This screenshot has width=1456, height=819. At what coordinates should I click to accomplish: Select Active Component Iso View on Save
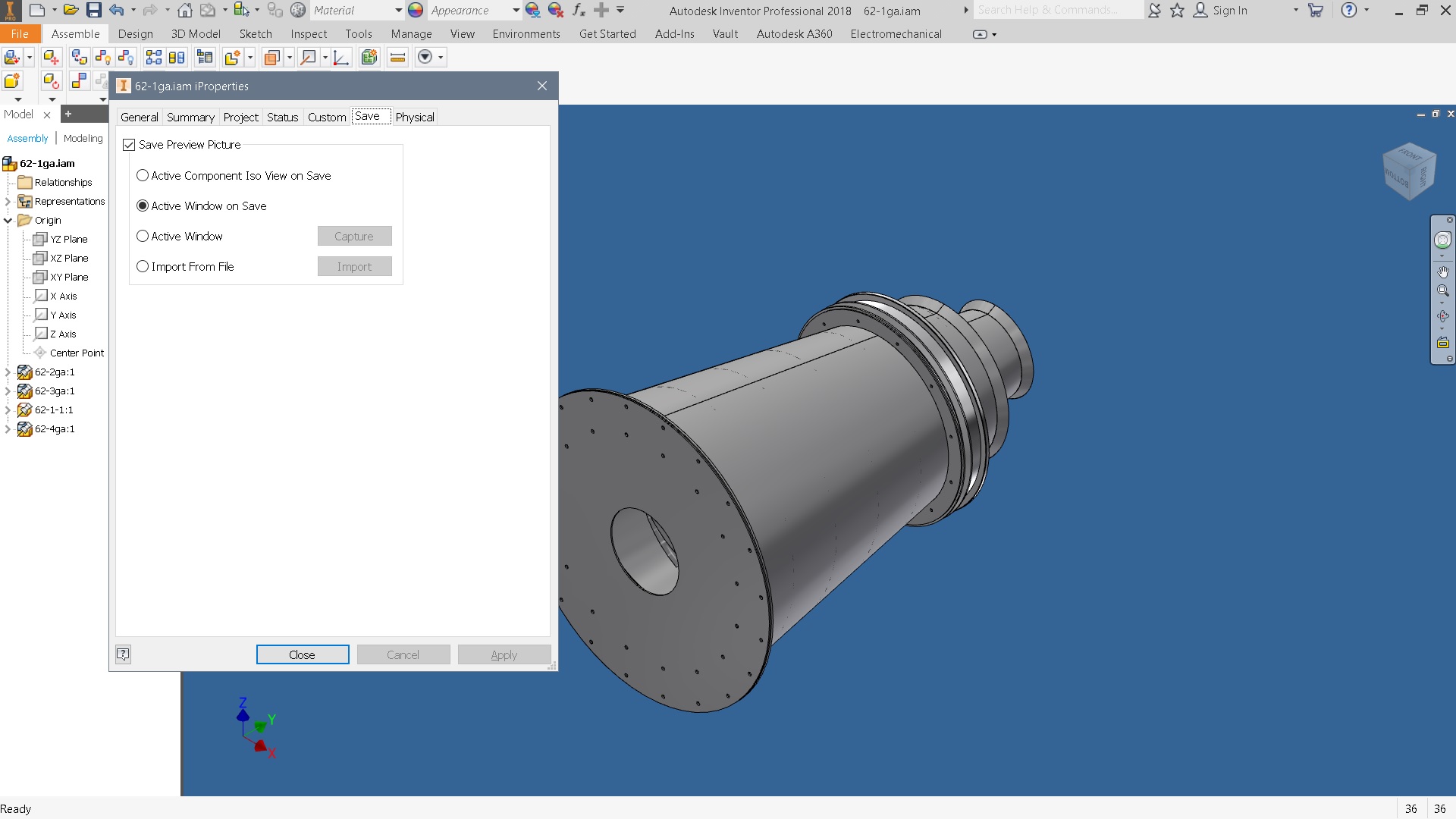(143, 175)
